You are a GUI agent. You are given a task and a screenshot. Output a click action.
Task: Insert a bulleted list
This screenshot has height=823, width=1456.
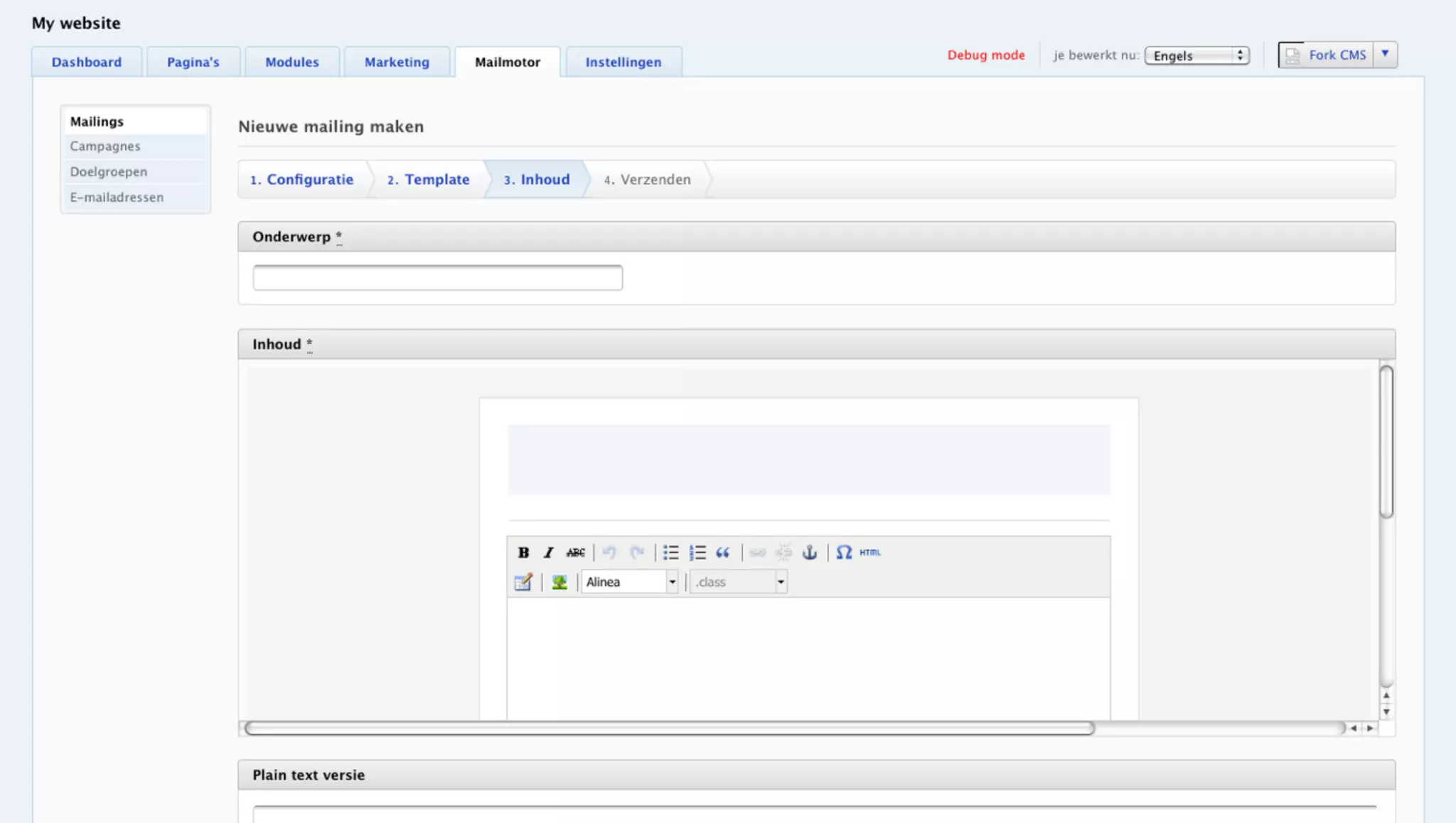pos(670,552)
